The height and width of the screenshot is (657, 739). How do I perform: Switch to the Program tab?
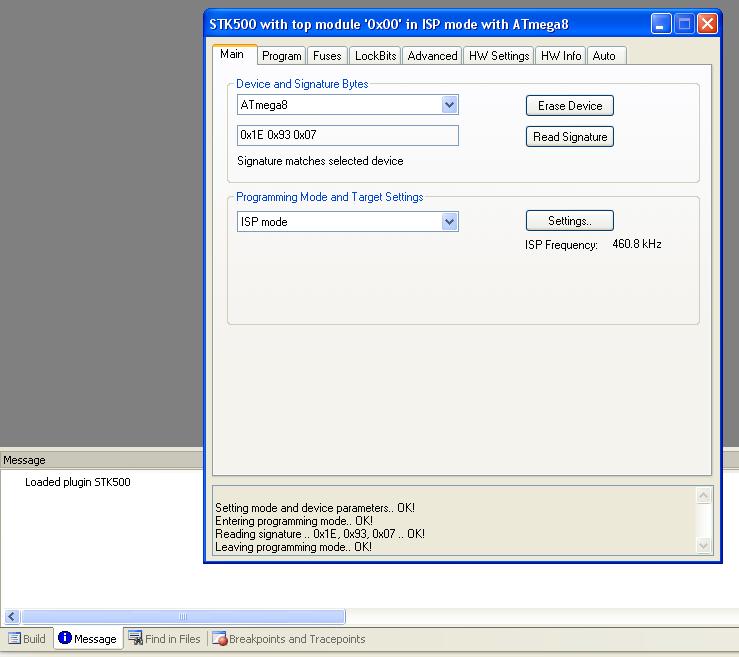tap(281, 56)
